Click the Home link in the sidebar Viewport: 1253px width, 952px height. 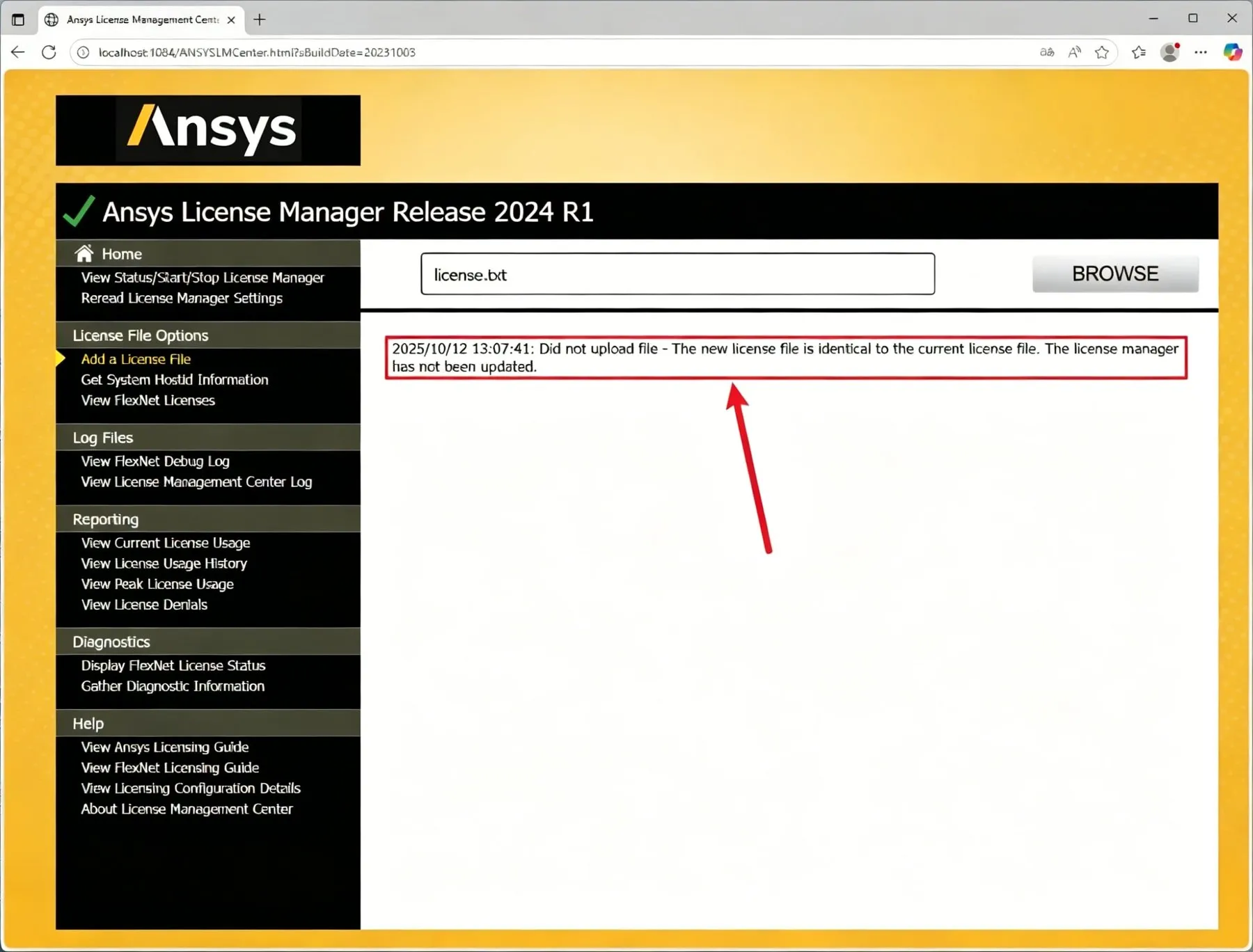[x=122, y=254]
